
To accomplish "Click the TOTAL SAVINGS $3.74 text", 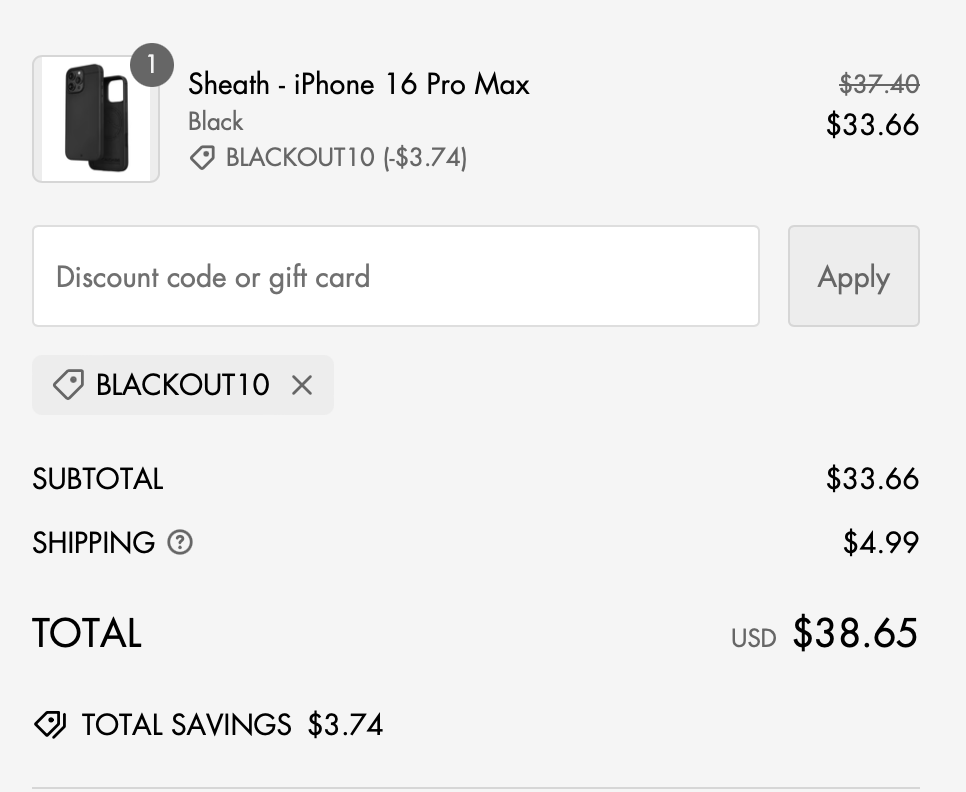I will 232,724.
